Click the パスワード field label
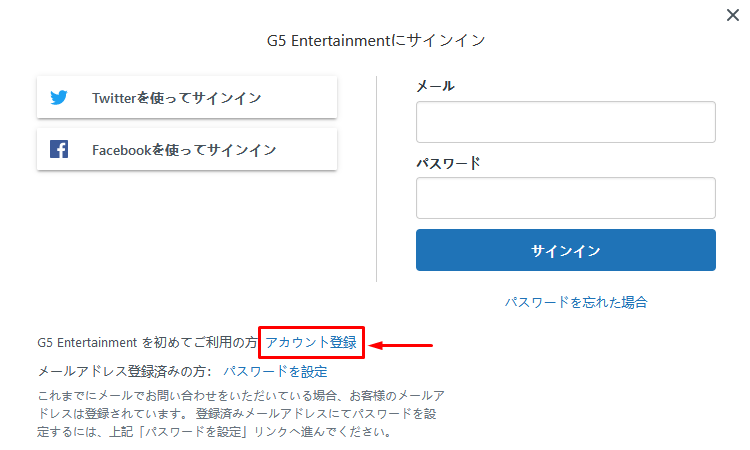Image resolution: width=750 pixels, height=450 pixels. (x=448, y=163)
